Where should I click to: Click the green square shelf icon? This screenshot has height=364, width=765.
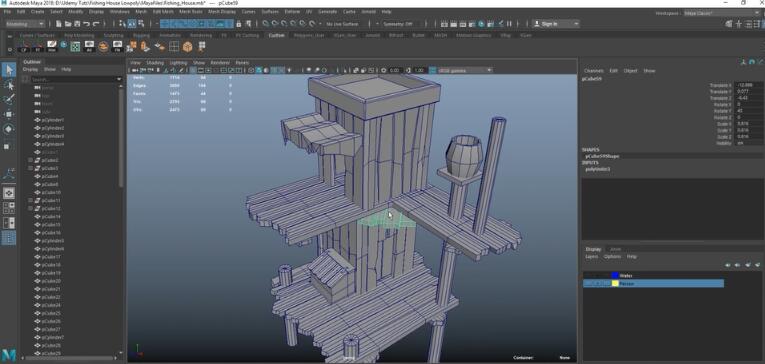click(x=75, y=46)
